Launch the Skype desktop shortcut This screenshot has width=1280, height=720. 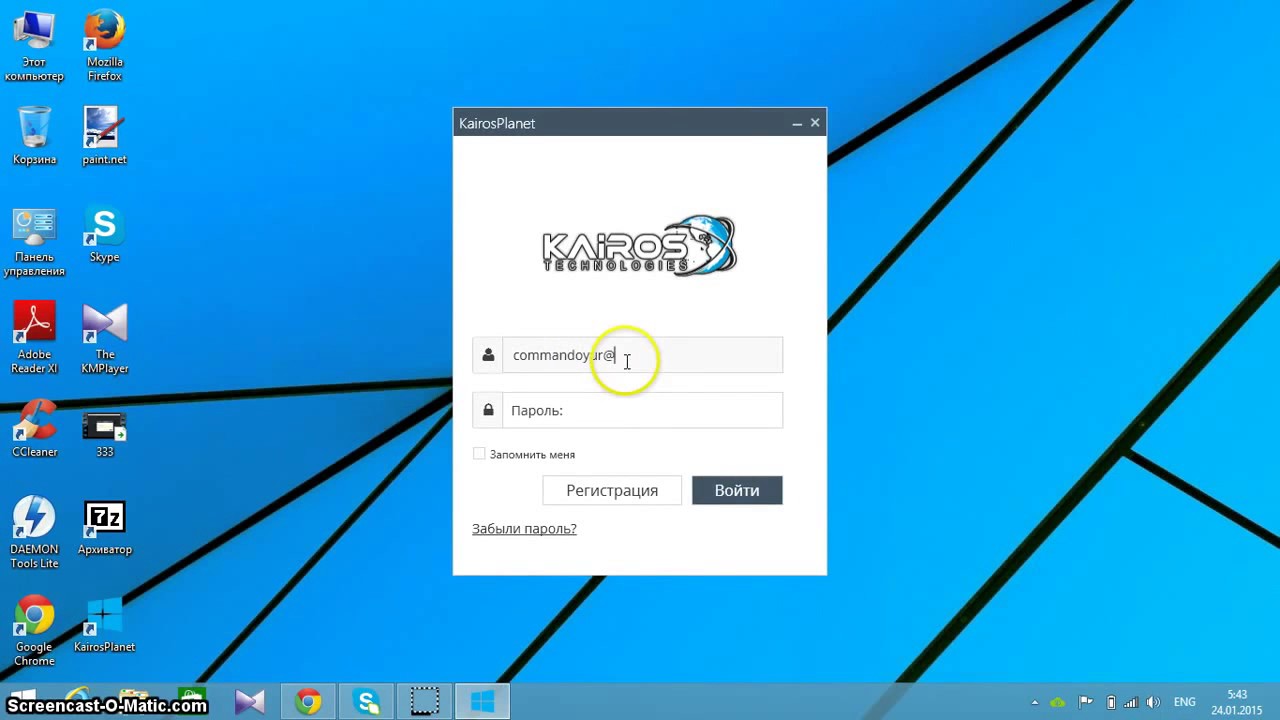tap(104, 235)
